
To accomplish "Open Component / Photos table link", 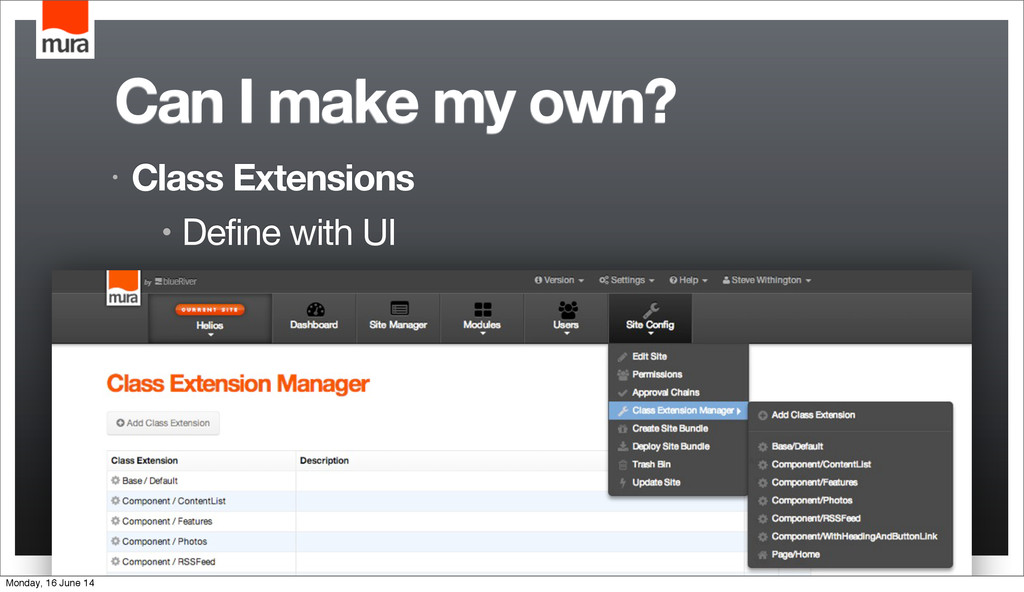I will pyautogui.click(x=165, y=542).
